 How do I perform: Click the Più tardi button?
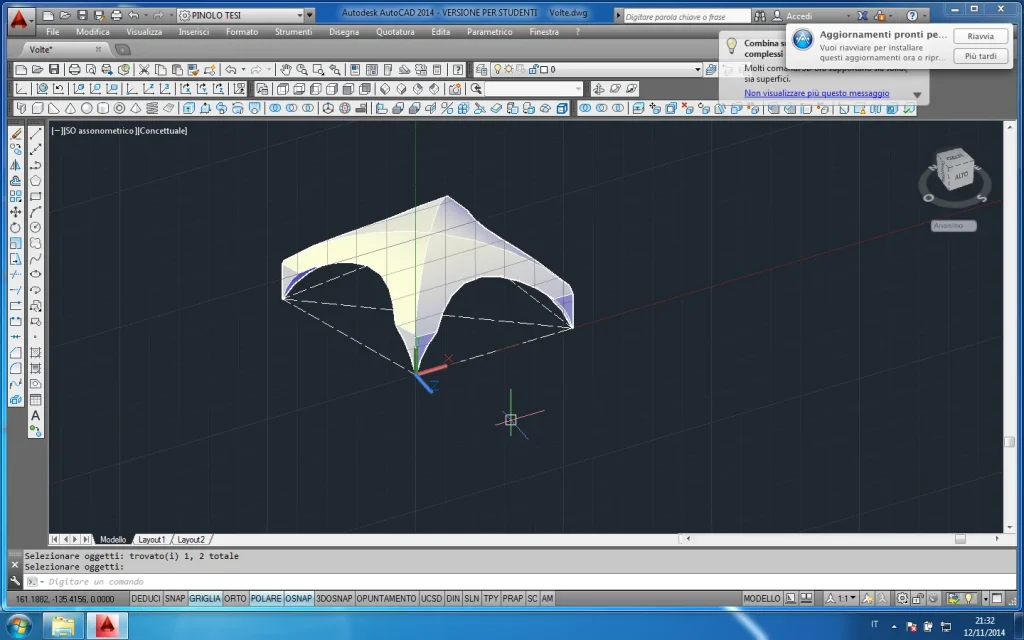(x=980, y=56)
